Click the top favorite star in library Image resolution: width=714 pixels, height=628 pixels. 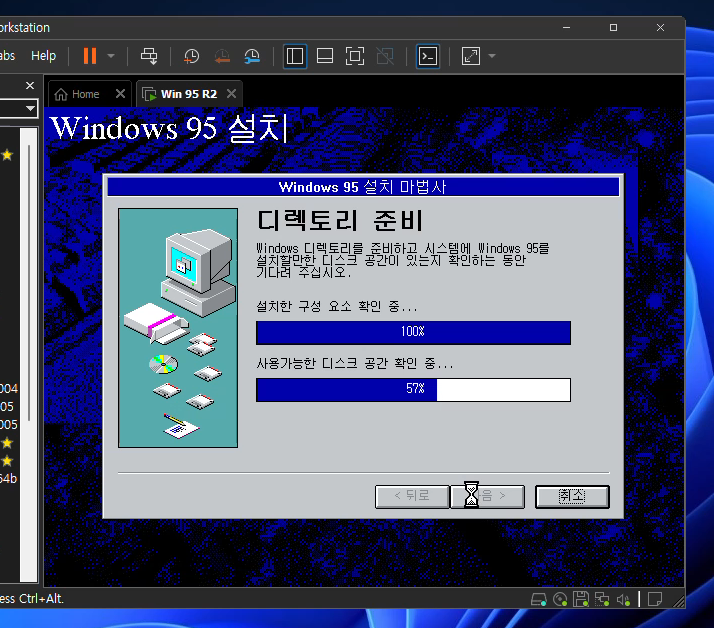click(7, 155)
